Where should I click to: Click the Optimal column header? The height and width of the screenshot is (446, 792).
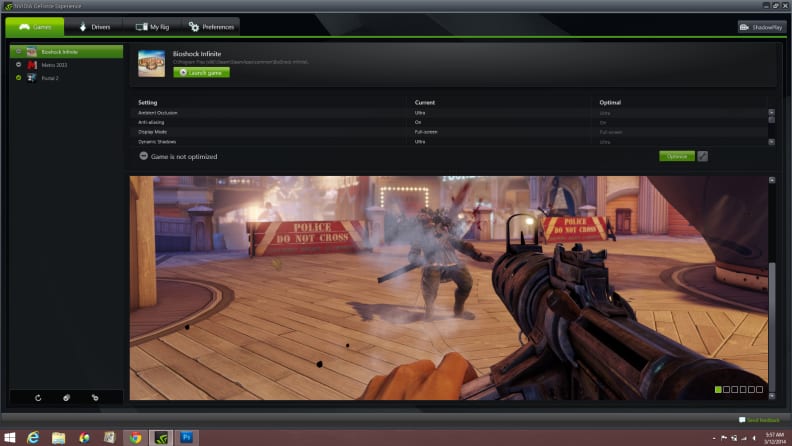tap(610, 103)
